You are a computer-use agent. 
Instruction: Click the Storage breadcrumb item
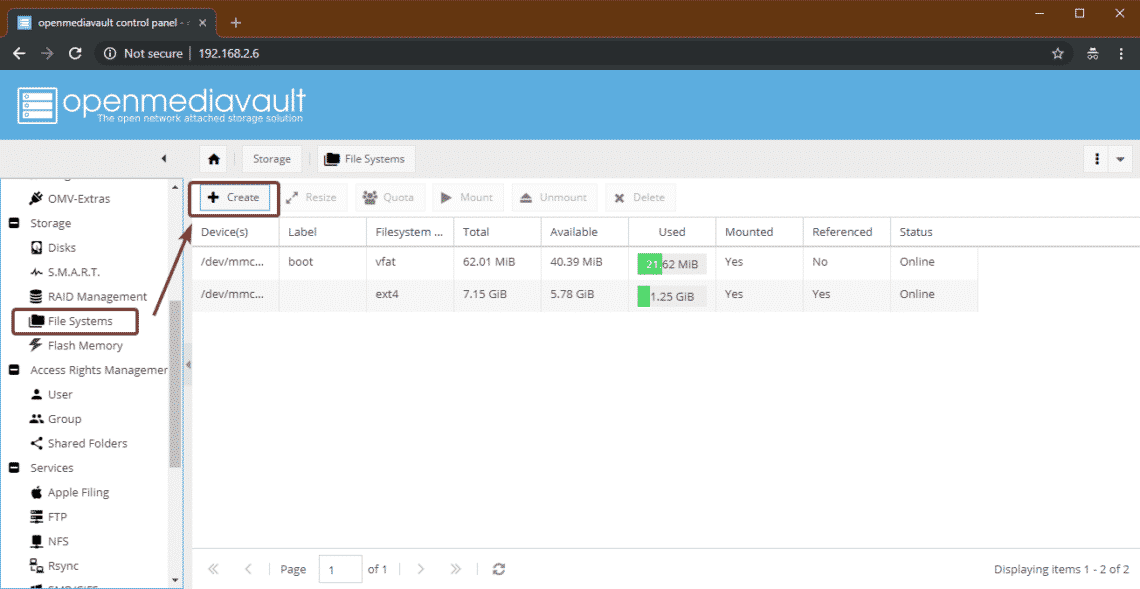pos(272,159)
